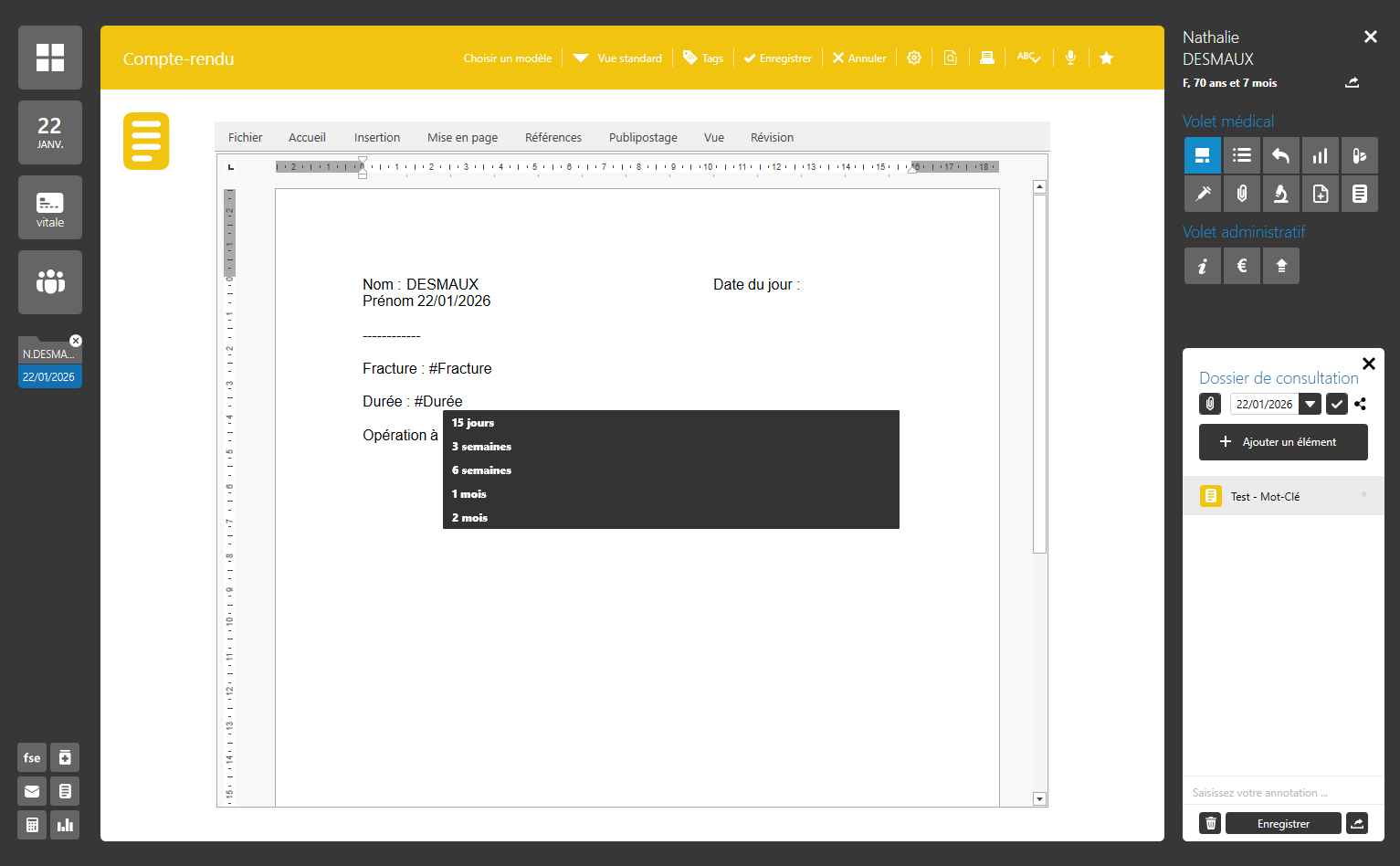Open the pill medication panel
Image resolution: width=1400 pixels, height=866 pixels.
1360,156
